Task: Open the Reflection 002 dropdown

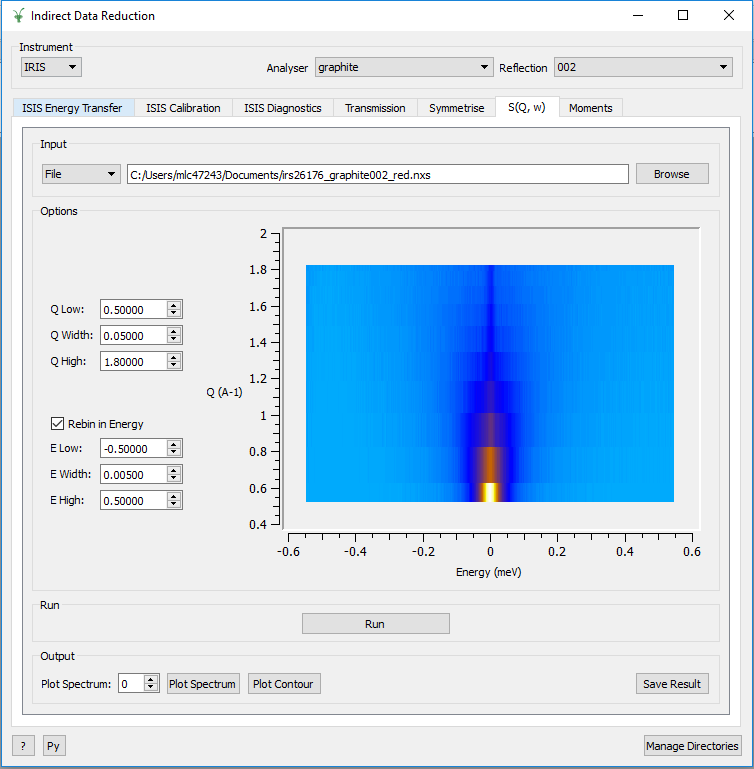Action: (643, 67)
